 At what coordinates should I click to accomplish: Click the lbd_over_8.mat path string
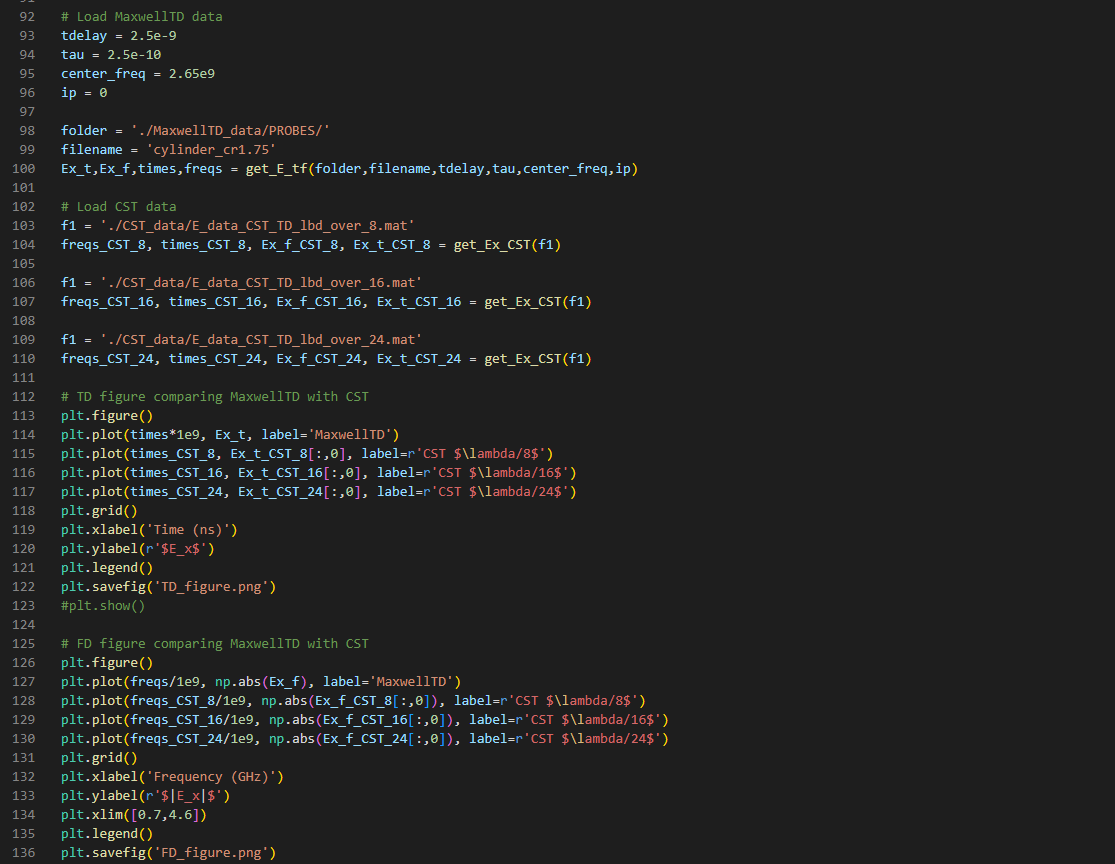click(x=257, y=225)
